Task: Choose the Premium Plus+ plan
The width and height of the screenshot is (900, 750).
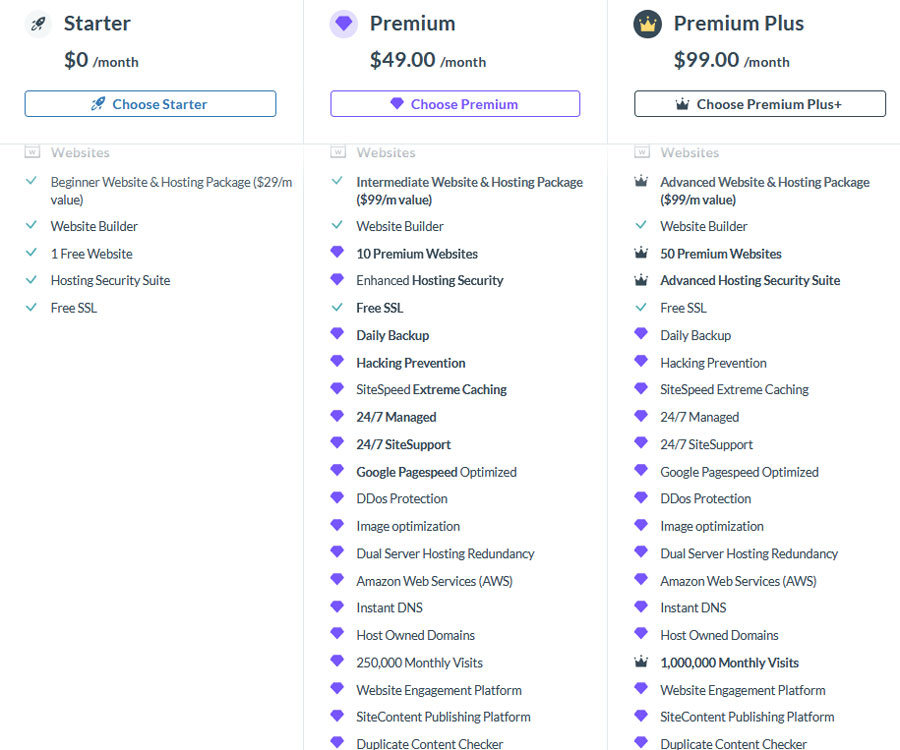Action: coord(760,104)
